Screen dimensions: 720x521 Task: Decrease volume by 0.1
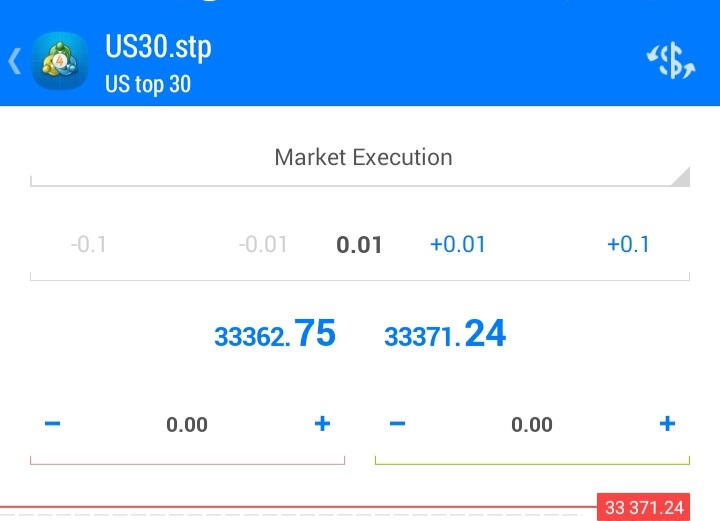(x=89, y=245)
